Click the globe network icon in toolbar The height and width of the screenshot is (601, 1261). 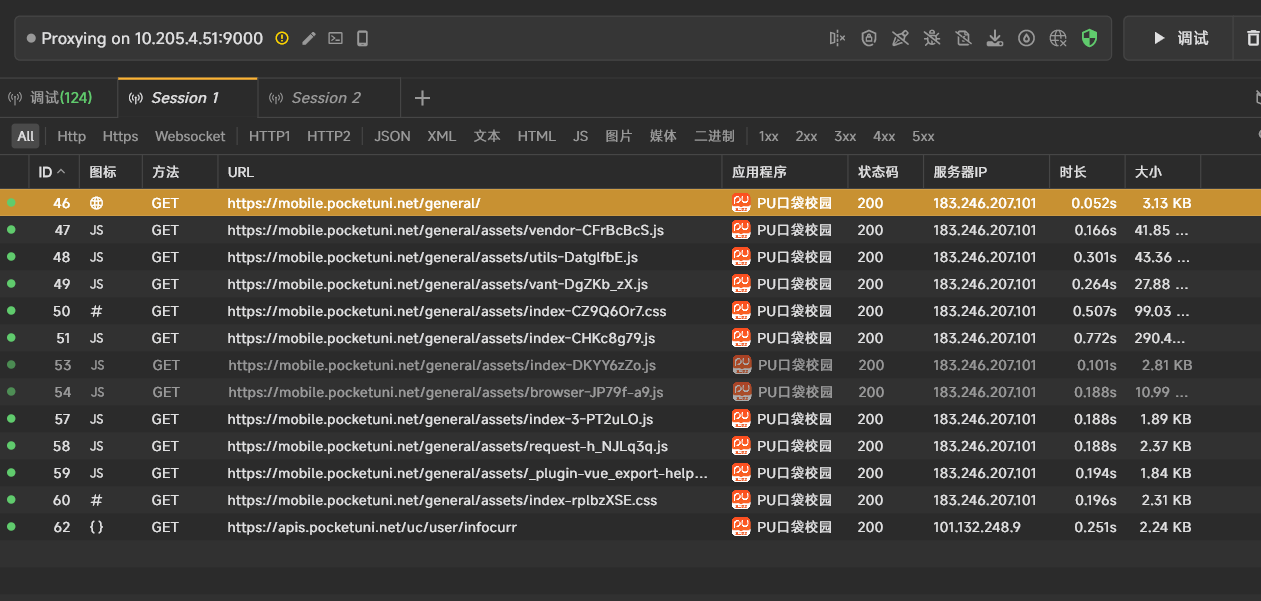[1058, 38]
